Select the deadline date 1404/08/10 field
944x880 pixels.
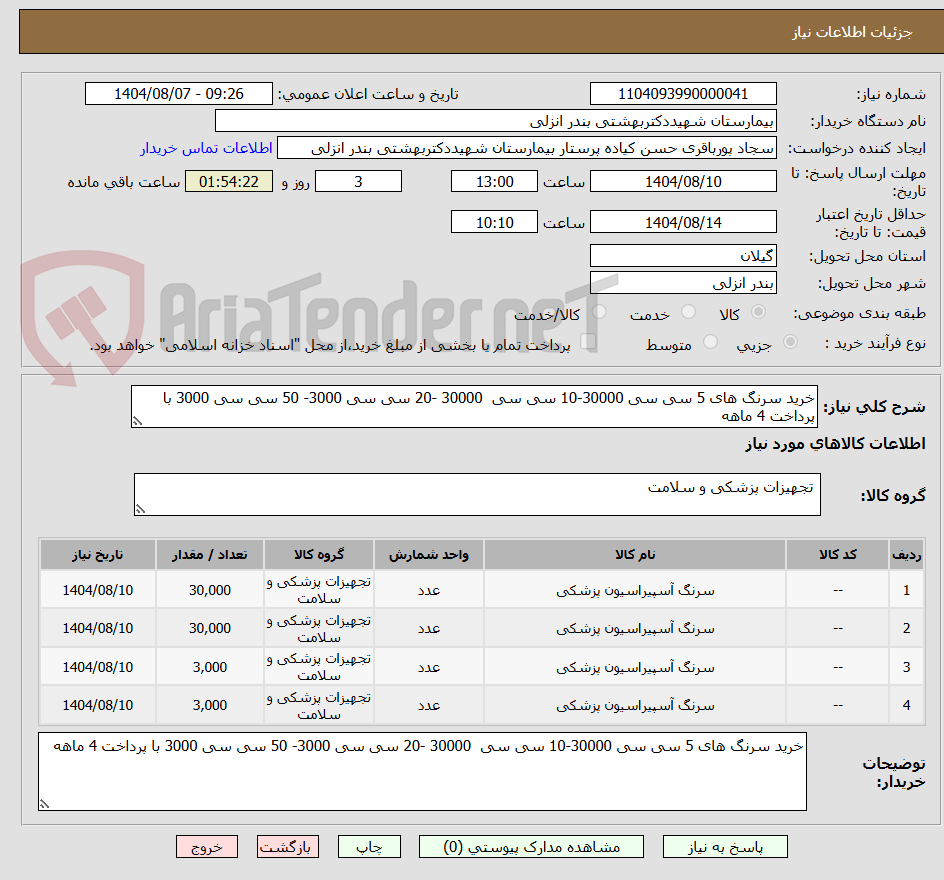[x=683, y=181]
